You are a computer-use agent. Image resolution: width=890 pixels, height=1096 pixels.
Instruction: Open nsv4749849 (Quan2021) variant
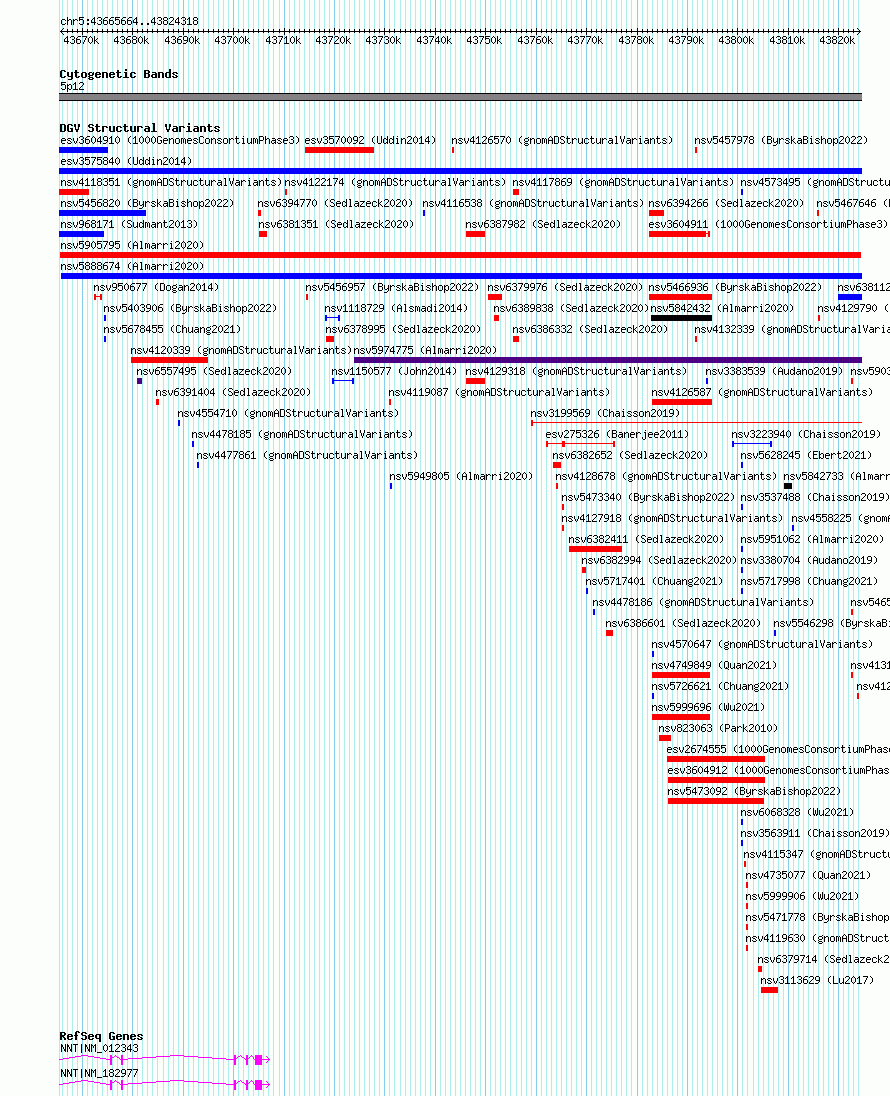[x=714, y=664]
